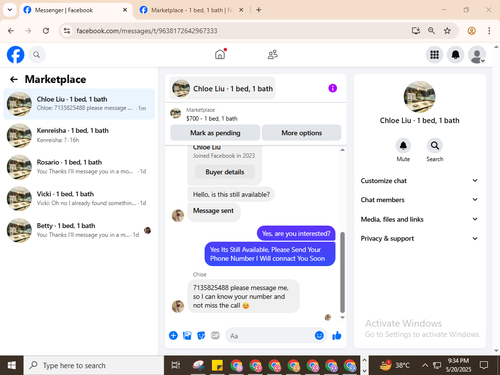The width and height of the screenshot is (500, 375).
Task: Click chat scroll up arrow
Action: [342, 150]
